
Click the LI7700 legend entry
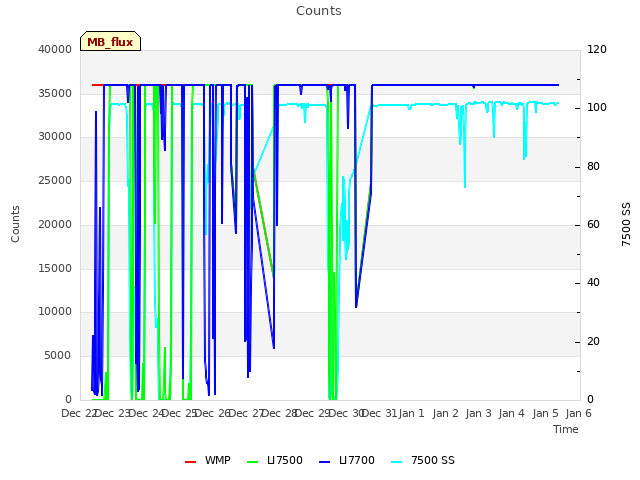pos(347,460)
